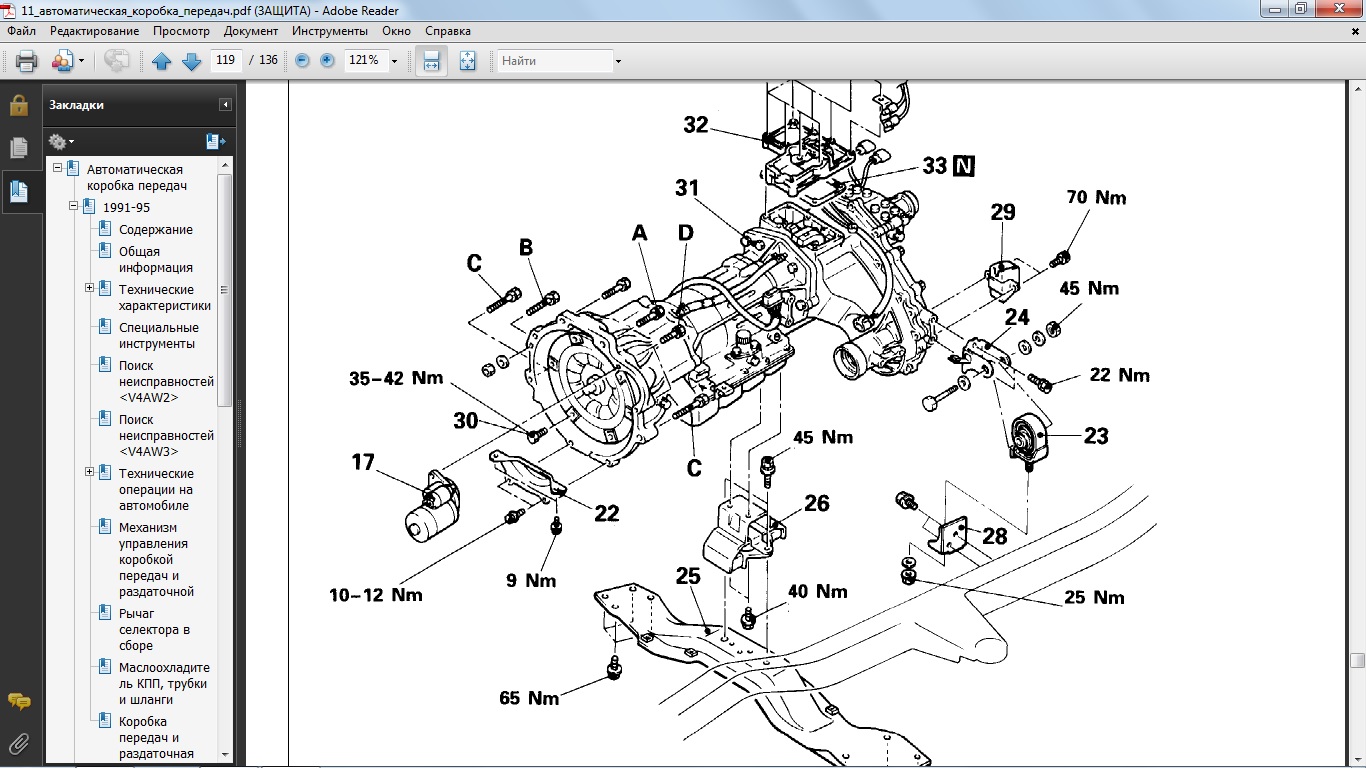The height and width of the screenshot is (774, 1366).
Task: Expand the Технические характеристики bookmark
Action: coord(90,289)
